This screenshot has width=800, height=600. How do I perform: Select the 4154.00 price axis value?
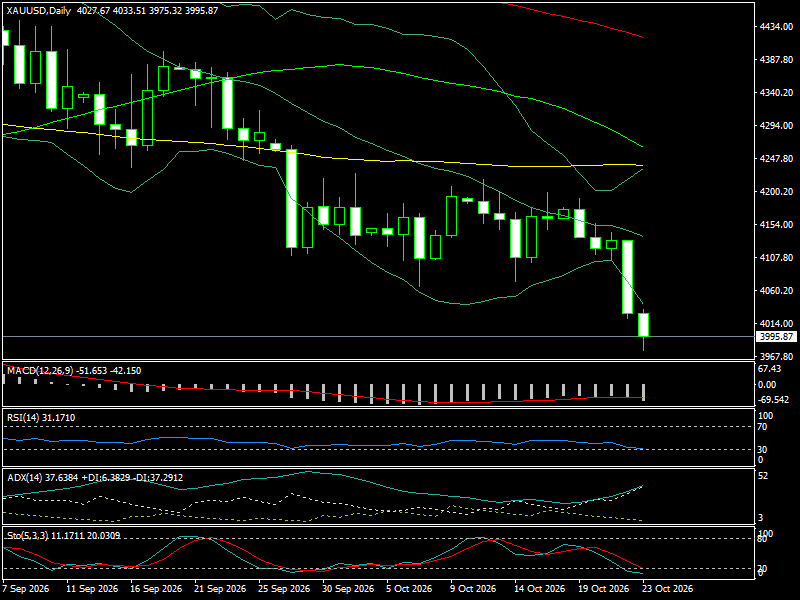point(776,224)
